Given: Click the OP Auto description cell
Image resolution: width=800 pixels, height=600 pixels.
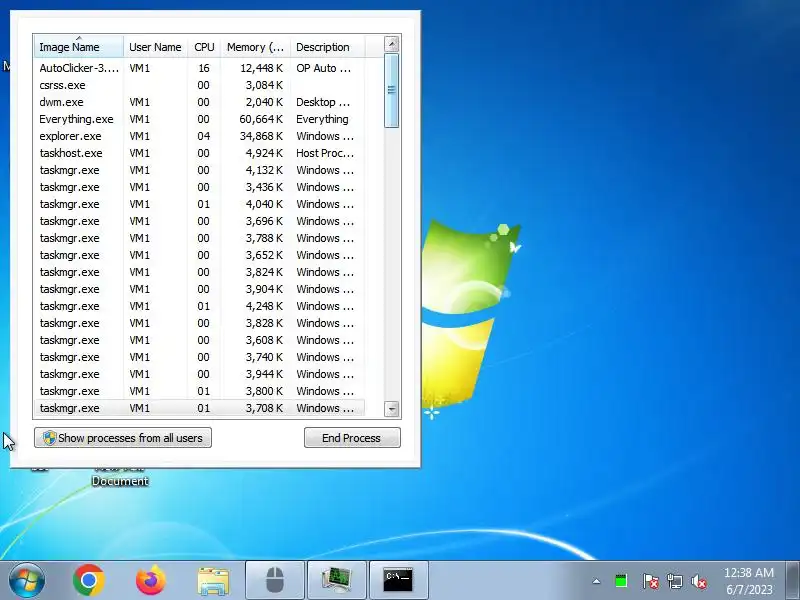Looking at the screenshot, I should pyautogui.click(x=324, y=68).
